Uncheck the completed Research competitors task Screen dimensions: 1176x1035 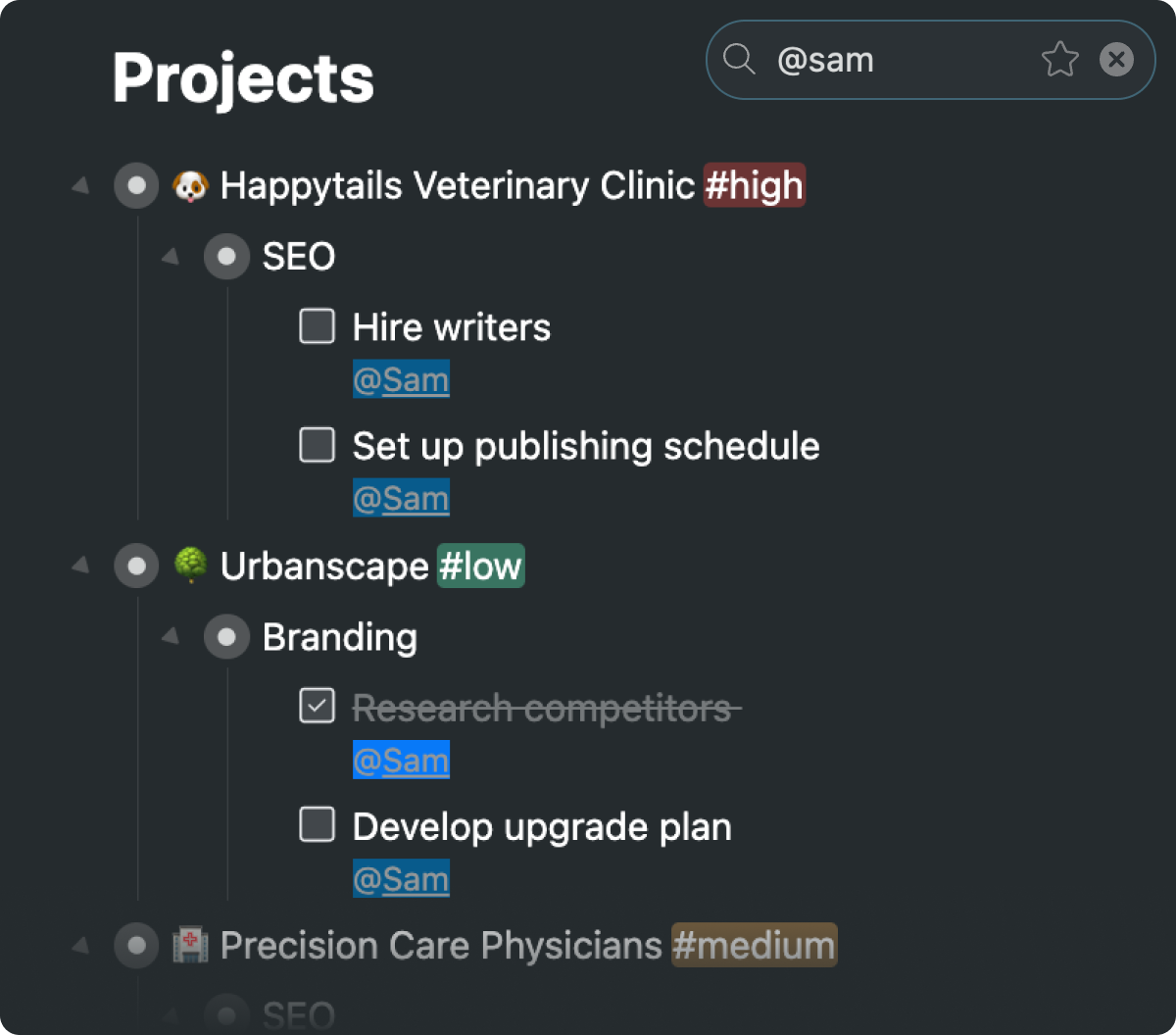coord(317,706)
